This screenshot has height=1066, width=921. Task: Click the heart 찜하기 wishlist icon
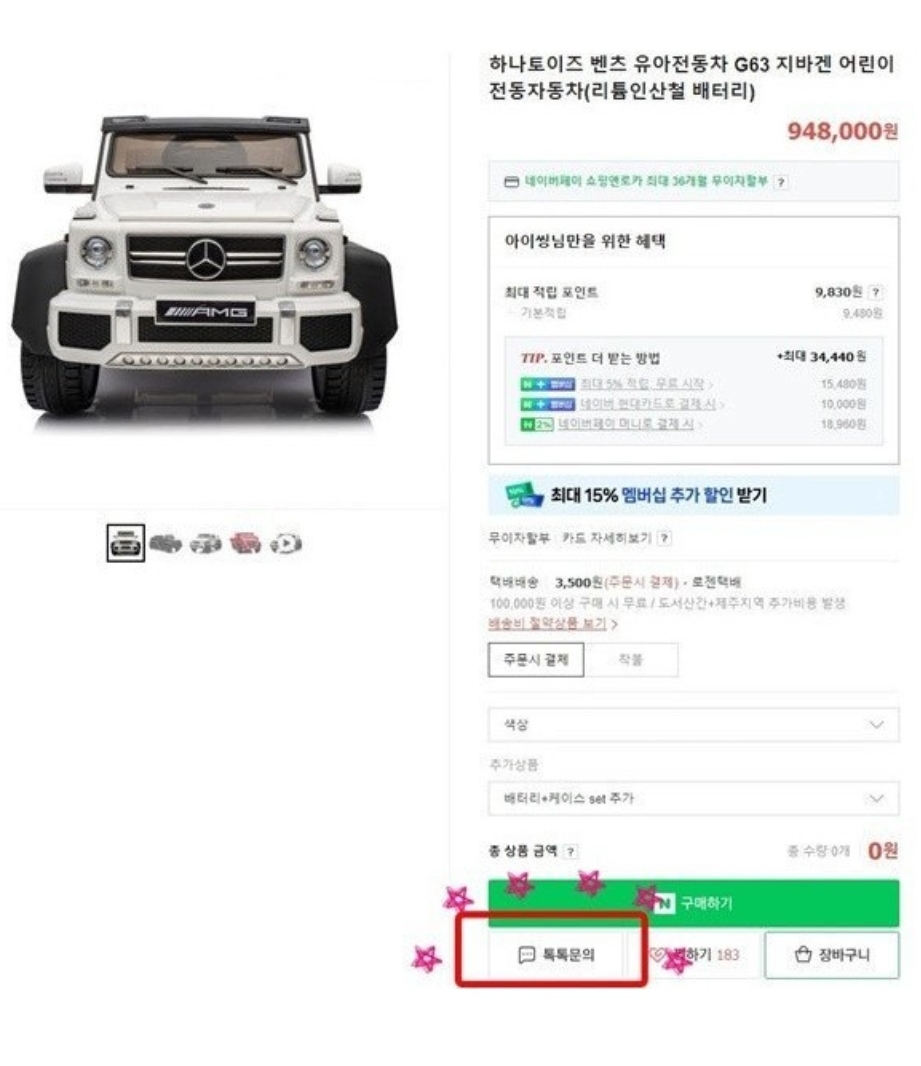click(x=657, y=955)
